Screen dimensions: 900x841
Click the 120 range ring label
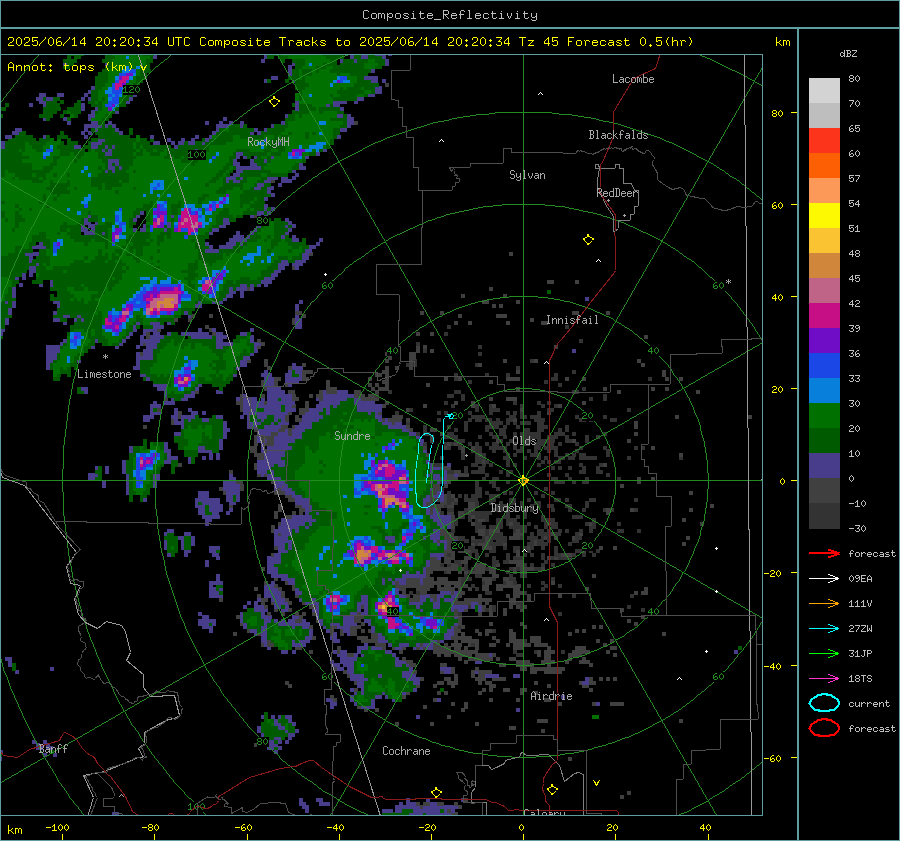tap(131, 90)
